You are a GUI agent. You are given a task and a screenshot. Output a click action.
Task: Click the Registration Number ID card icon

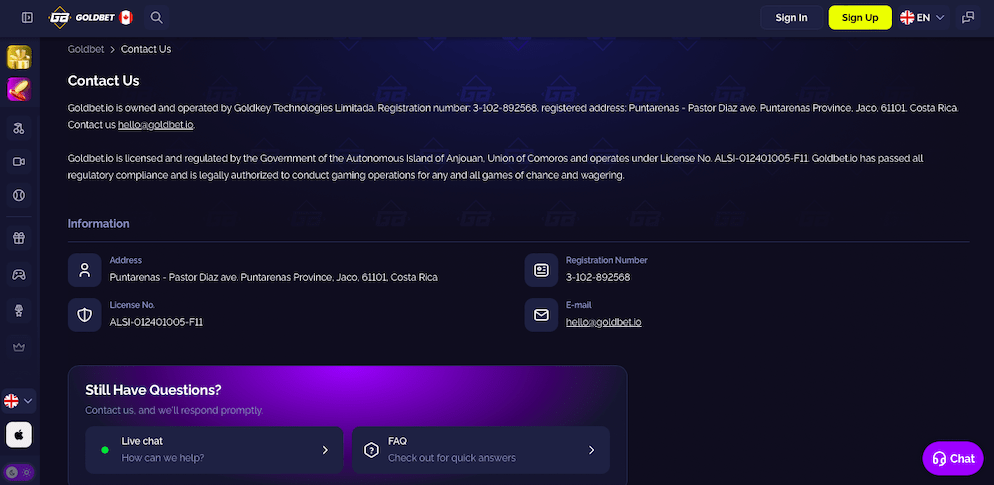point(541,270)
